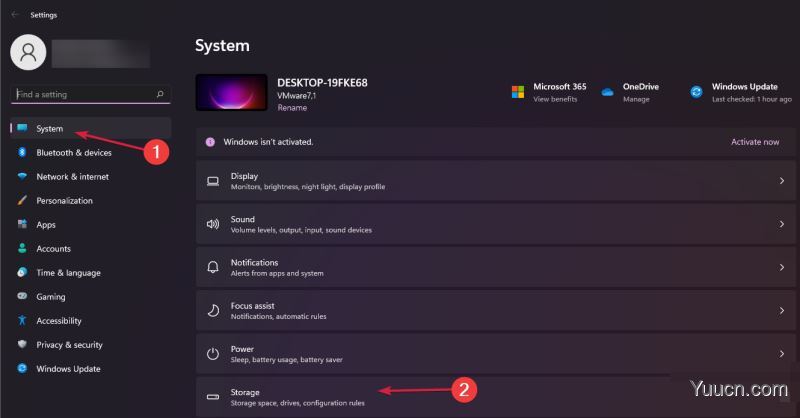The image size is (800, 418).
Task: Click 'Monitors, brightness, night light, display profile' text
Action: point(308,187)
